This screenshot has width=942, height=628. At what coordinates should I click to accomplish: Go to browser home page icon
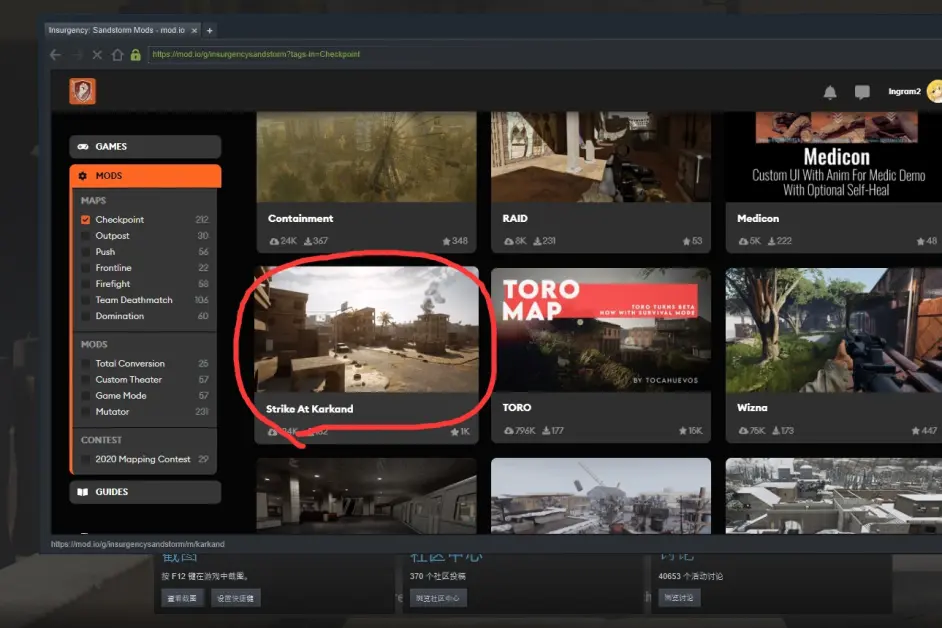point(117,55)
